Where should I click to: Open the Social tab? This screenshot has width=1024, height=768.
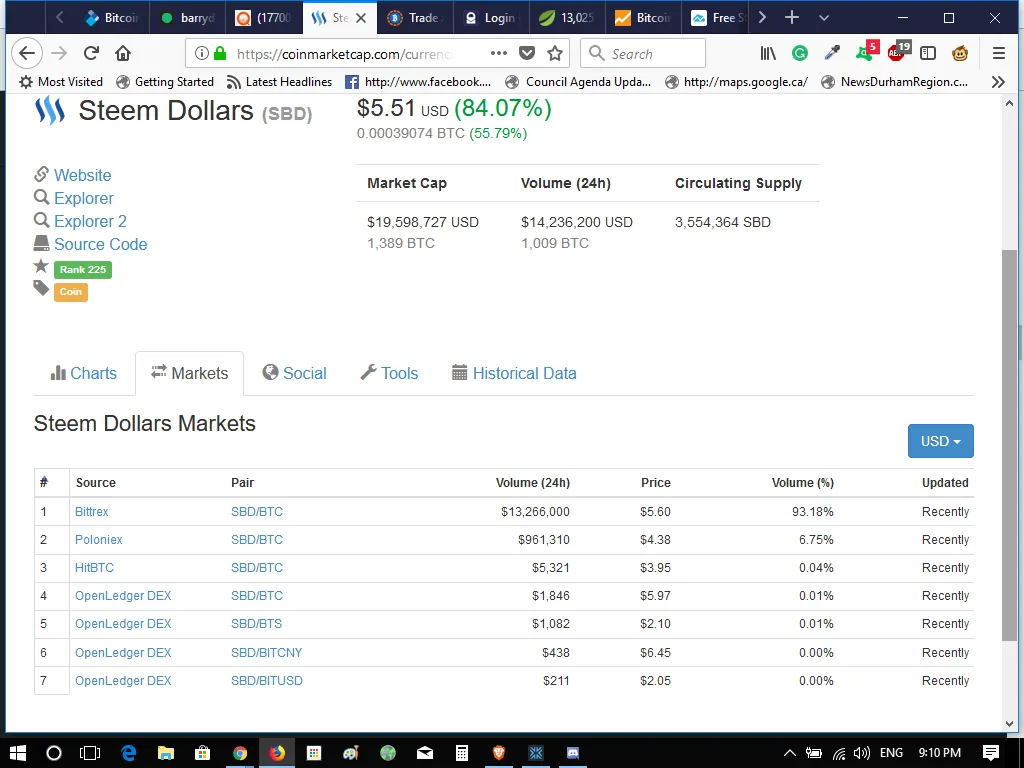[295, 373]
